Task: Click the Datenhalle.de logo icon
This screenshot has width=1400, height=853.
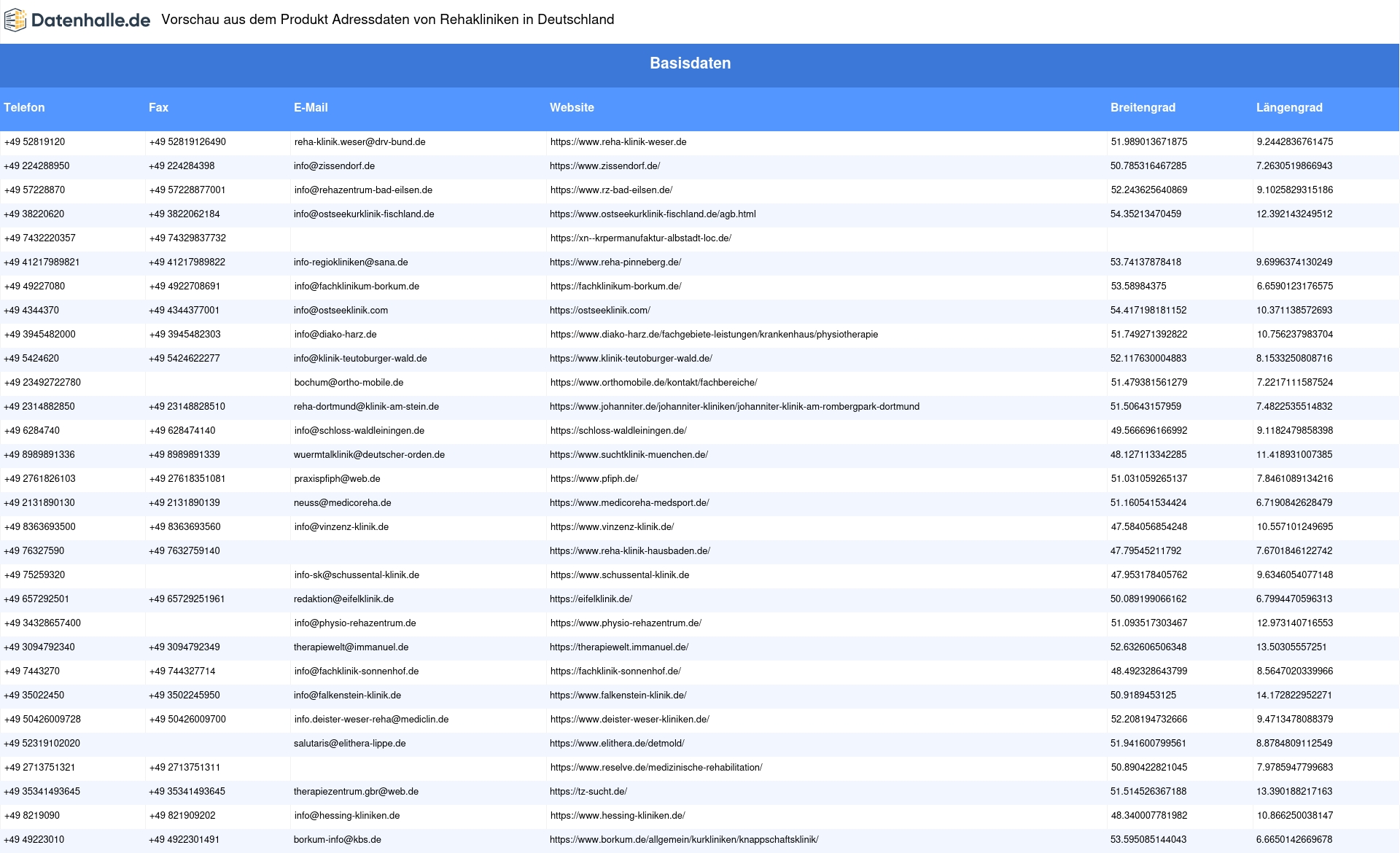Action: tap(15, 20)
